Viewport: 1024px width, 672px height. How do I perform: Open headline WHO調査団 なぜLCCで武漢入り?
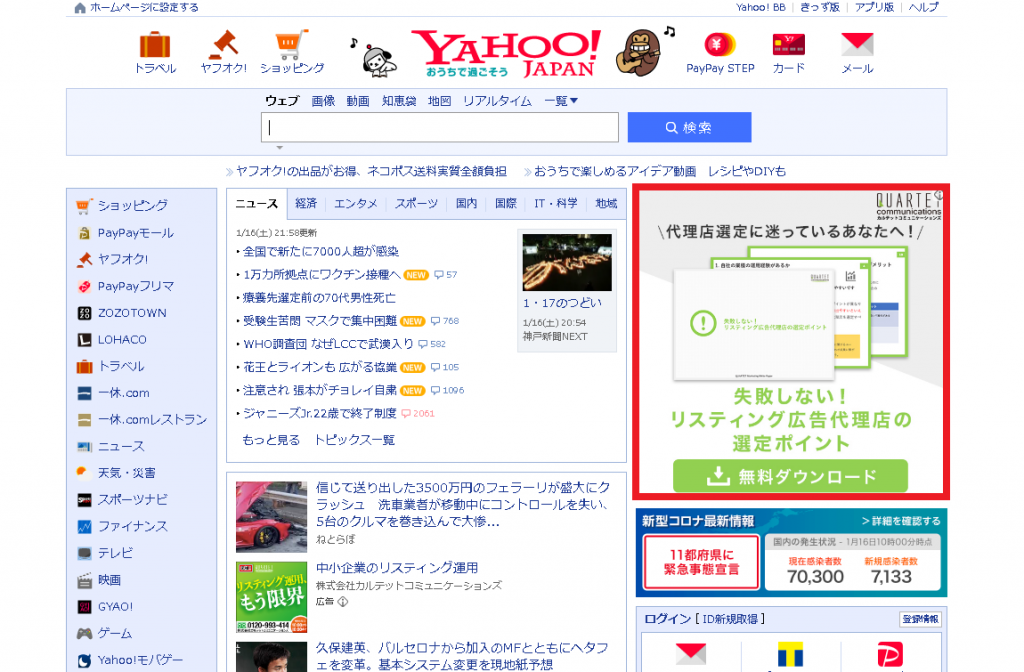pyautogui.click(x=328, y=344)
